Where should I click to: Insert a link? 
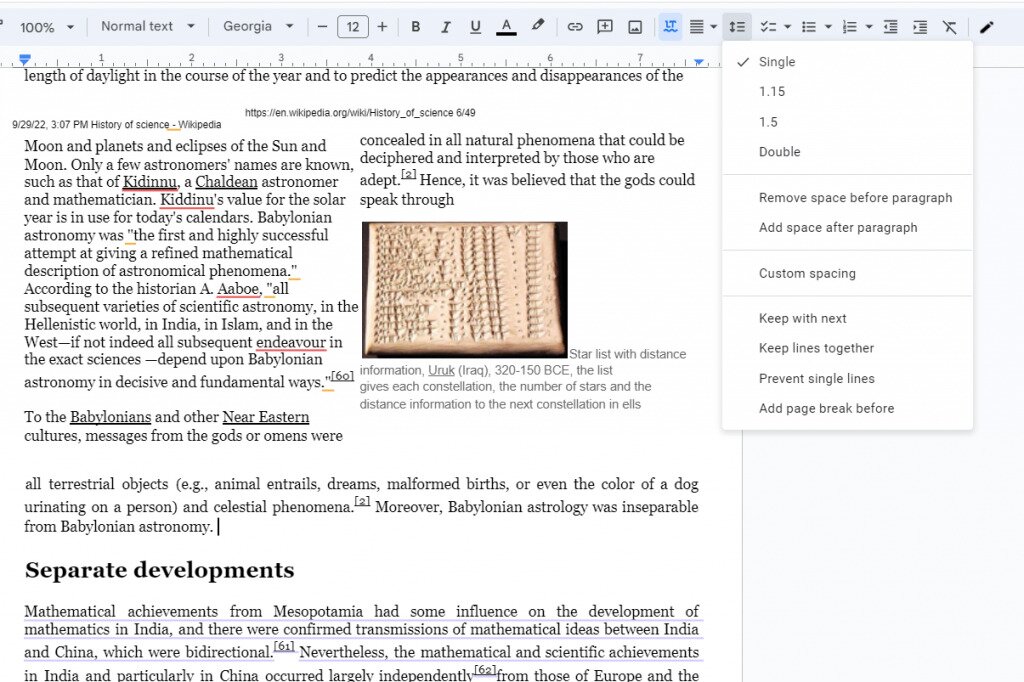(575, 27)
